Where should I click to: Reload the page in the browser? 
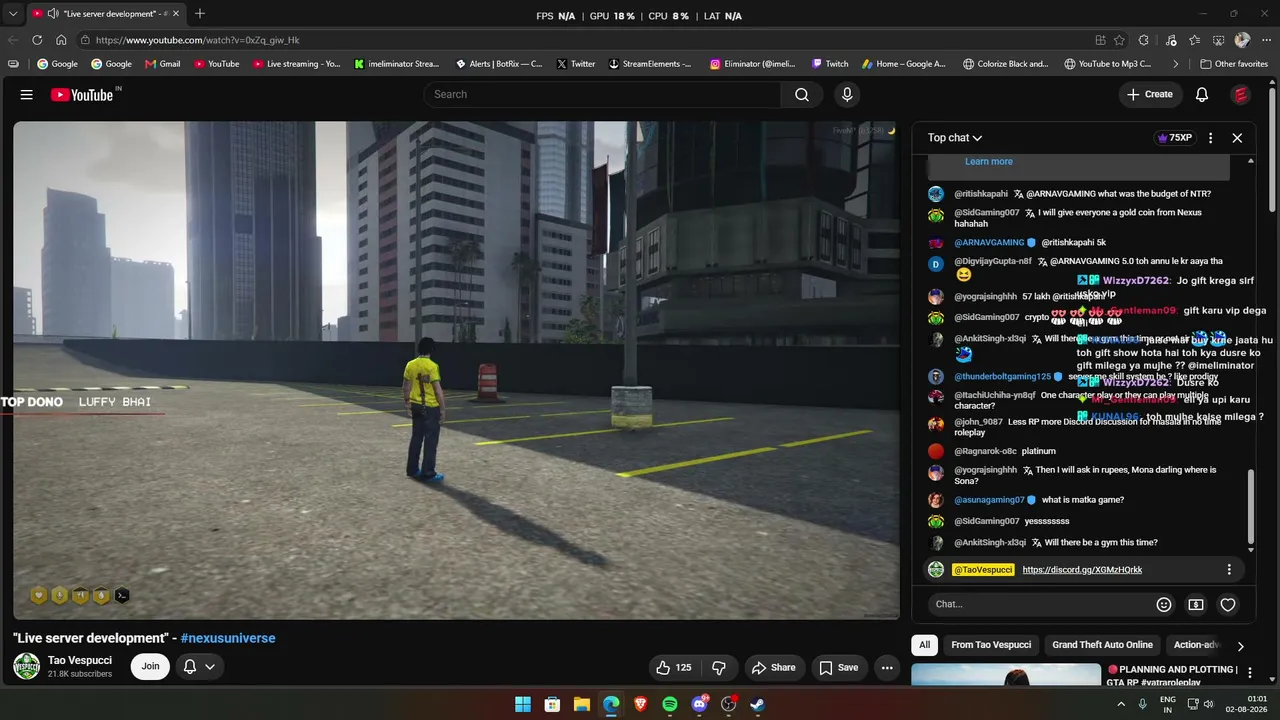click(x=37, y=40)
